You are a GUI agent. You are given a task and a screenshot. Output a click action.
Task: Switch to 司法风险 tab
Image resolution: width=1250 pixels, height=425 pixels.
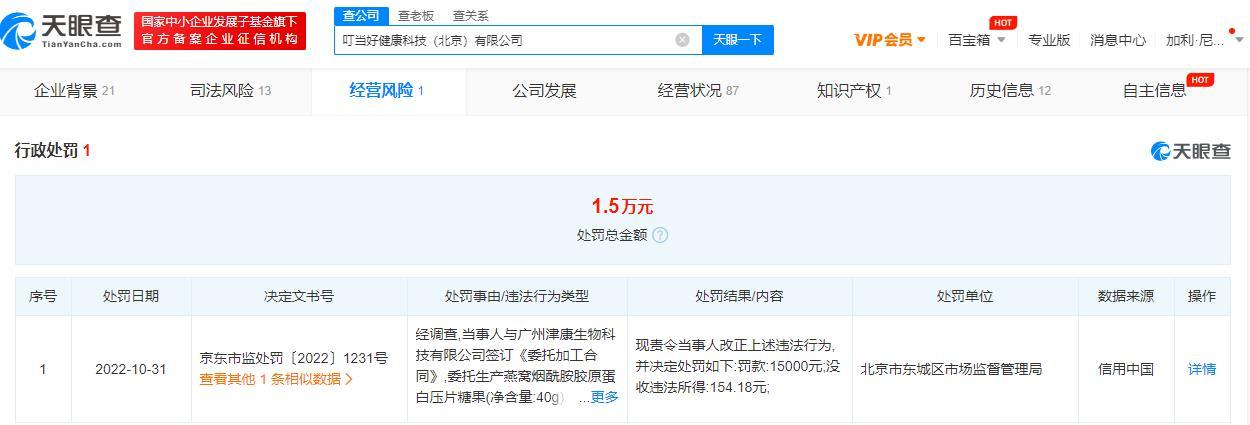[x=231, y=91]
